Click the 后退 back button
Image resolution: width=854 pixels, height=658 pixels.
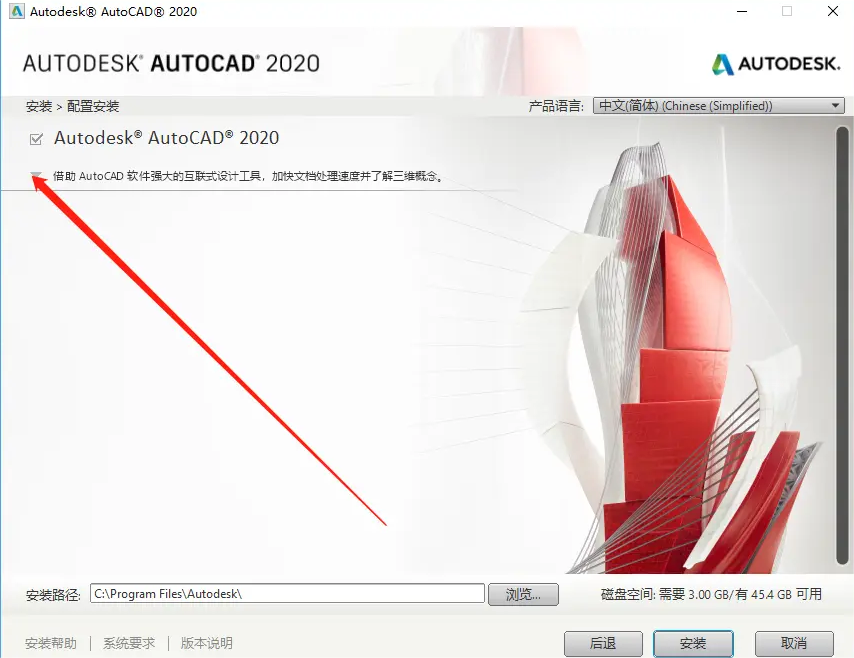pos(603,644)
